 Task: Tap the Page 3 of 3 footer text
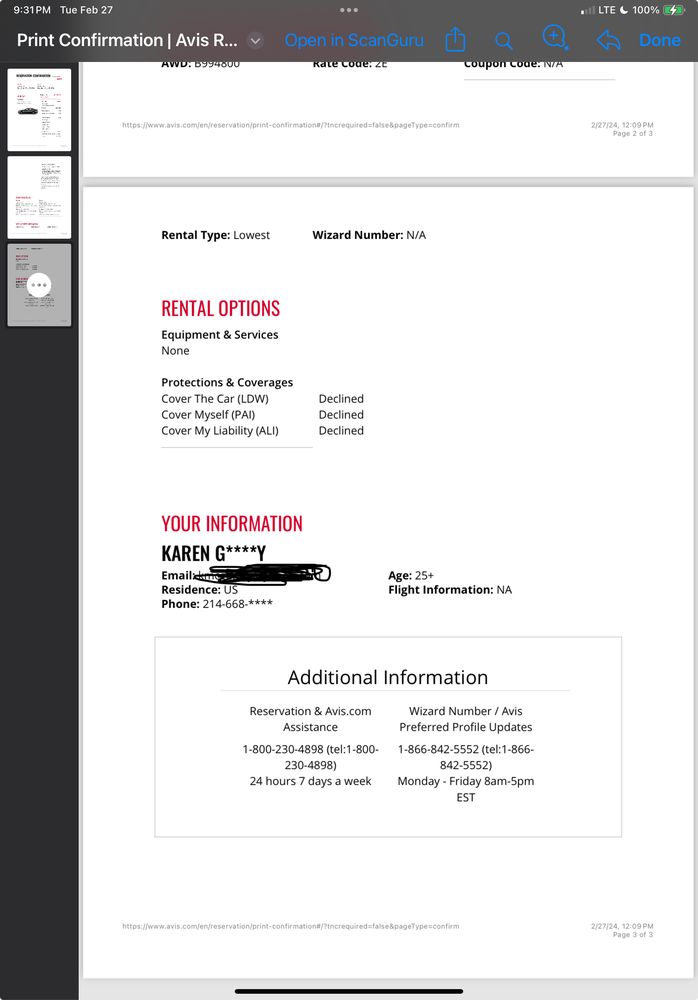(632, 934)
